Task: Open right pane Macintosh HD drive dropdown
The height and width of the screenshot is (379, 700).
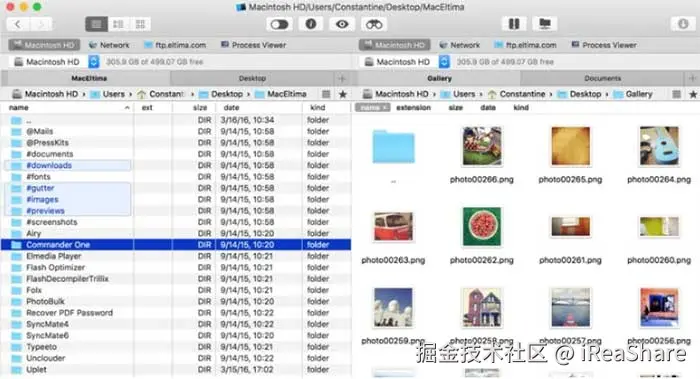Action: click(444, 62)
